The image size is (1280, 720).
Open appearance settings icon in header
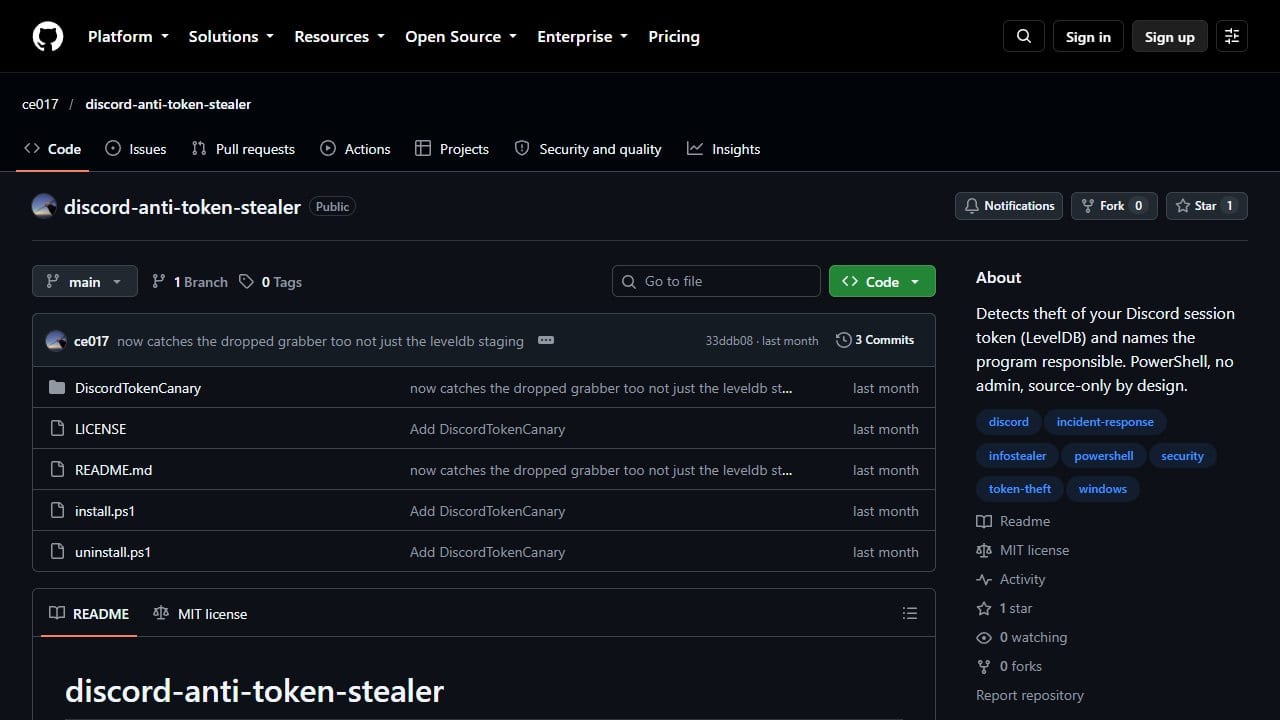[1232, 36]
